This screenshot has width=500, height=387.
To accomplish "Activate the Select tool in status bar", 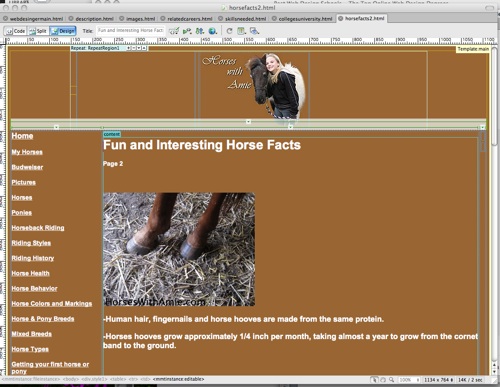I will point(374,380).
